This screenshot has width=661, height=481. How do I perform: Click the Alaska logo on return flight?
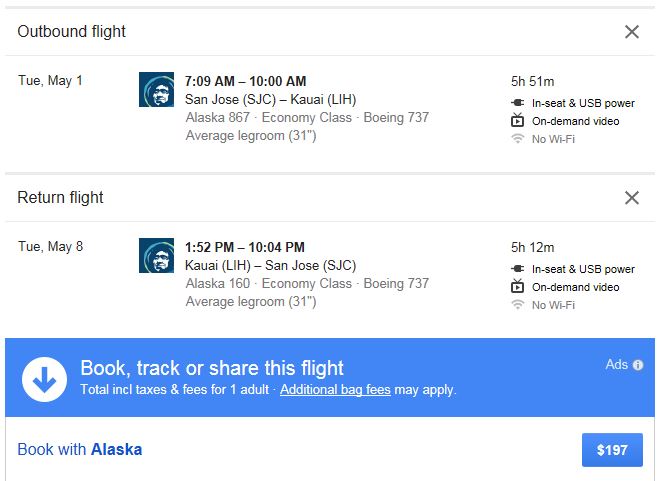(156, 256)
